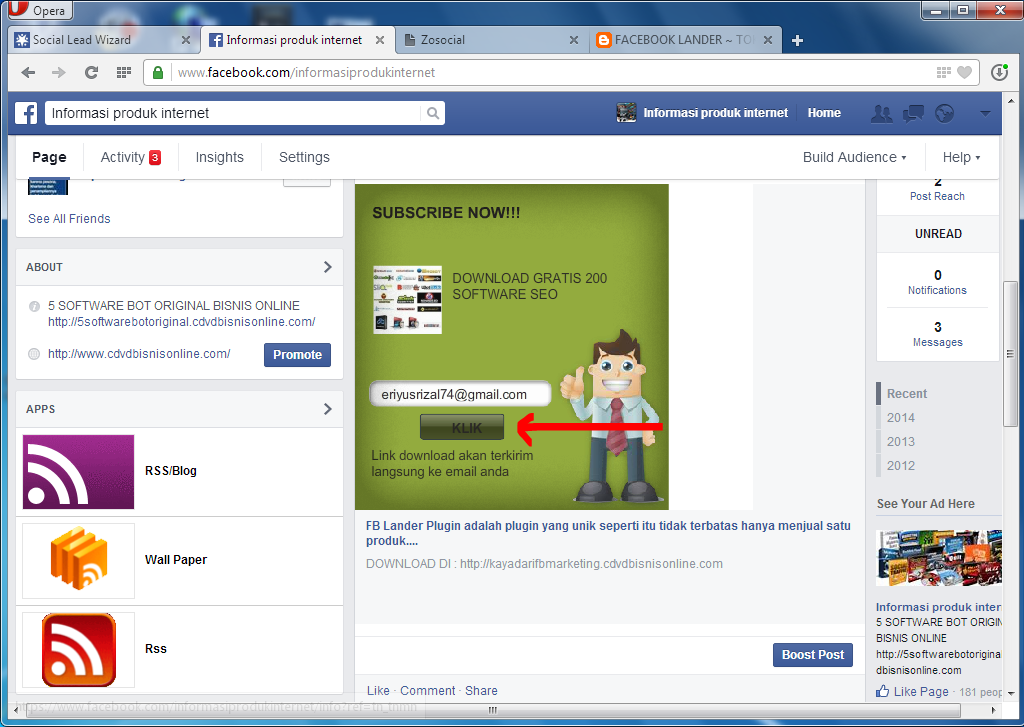Open notifications globe icon
The image size is (1024, 727).
click(944, 114)
